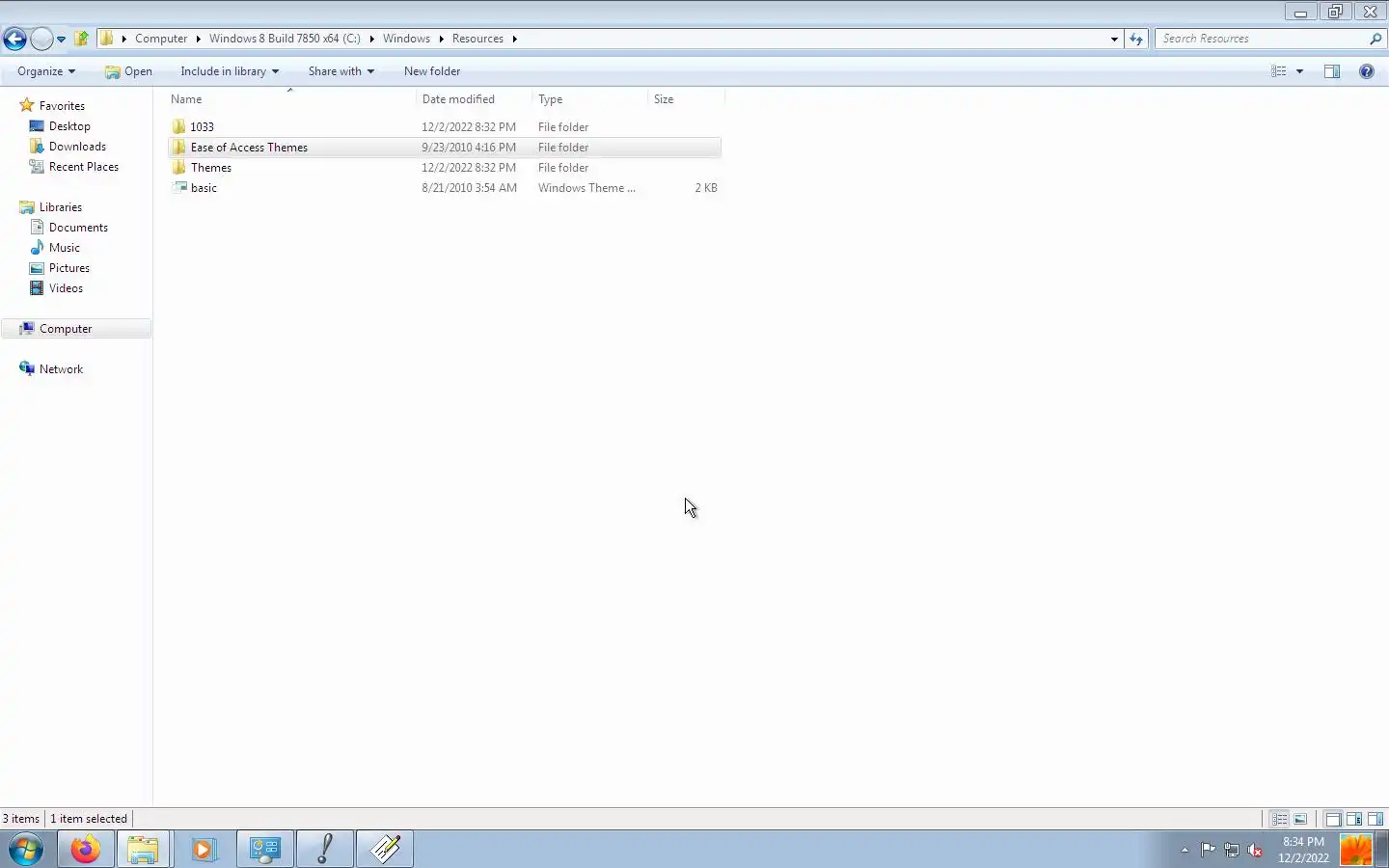Select the 1033 folder

444,127
